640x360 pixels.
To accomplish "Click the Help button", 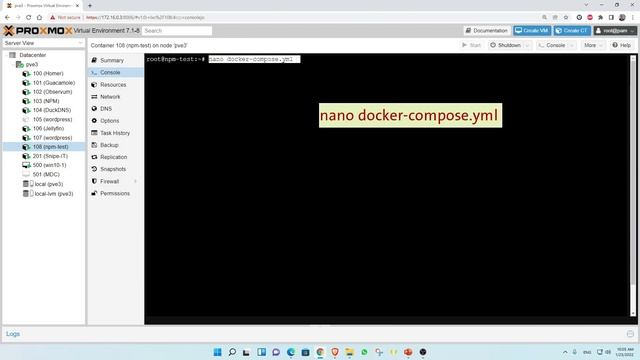I will (622, 45).
